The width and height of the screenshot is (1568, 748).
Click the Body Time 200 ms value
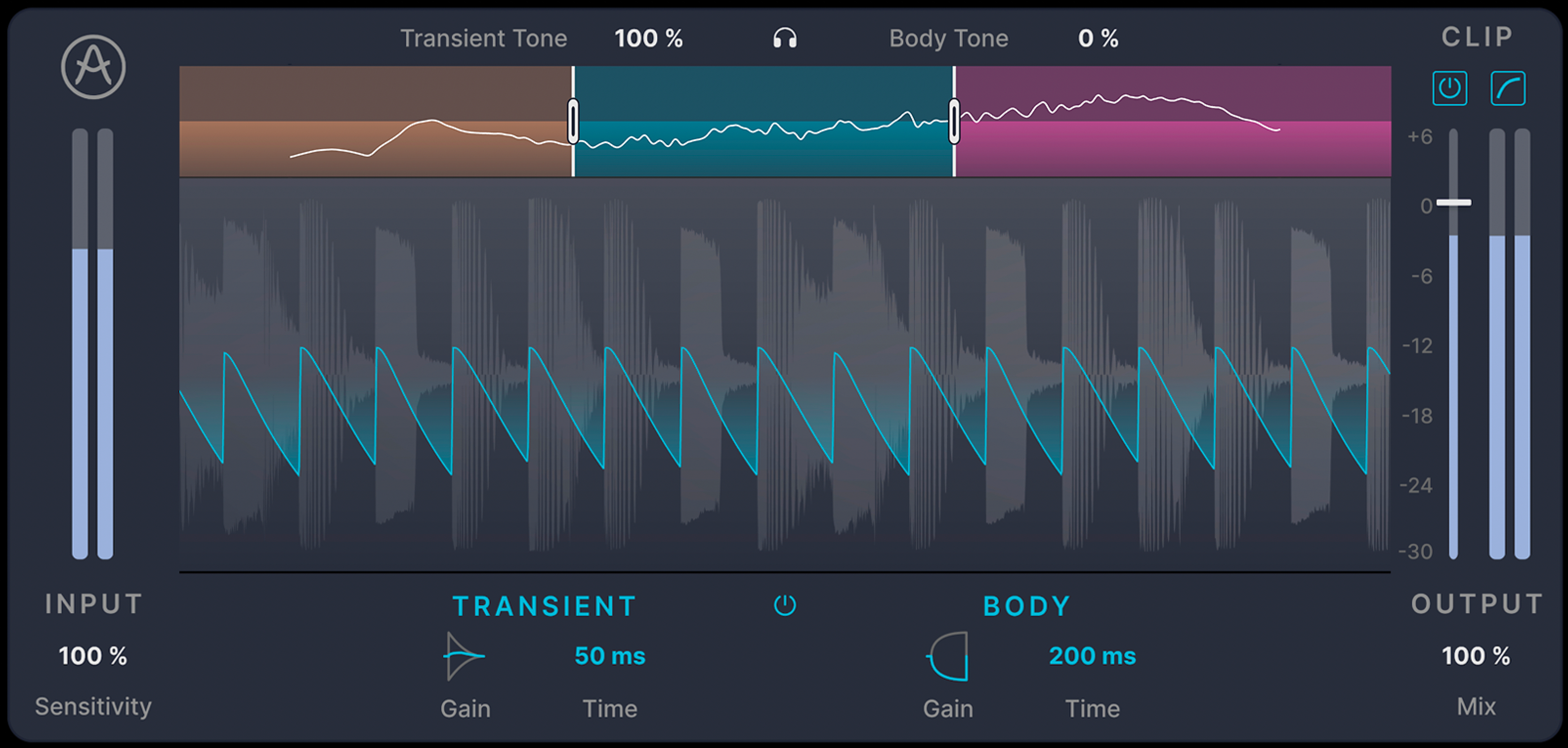[1092, 656]
